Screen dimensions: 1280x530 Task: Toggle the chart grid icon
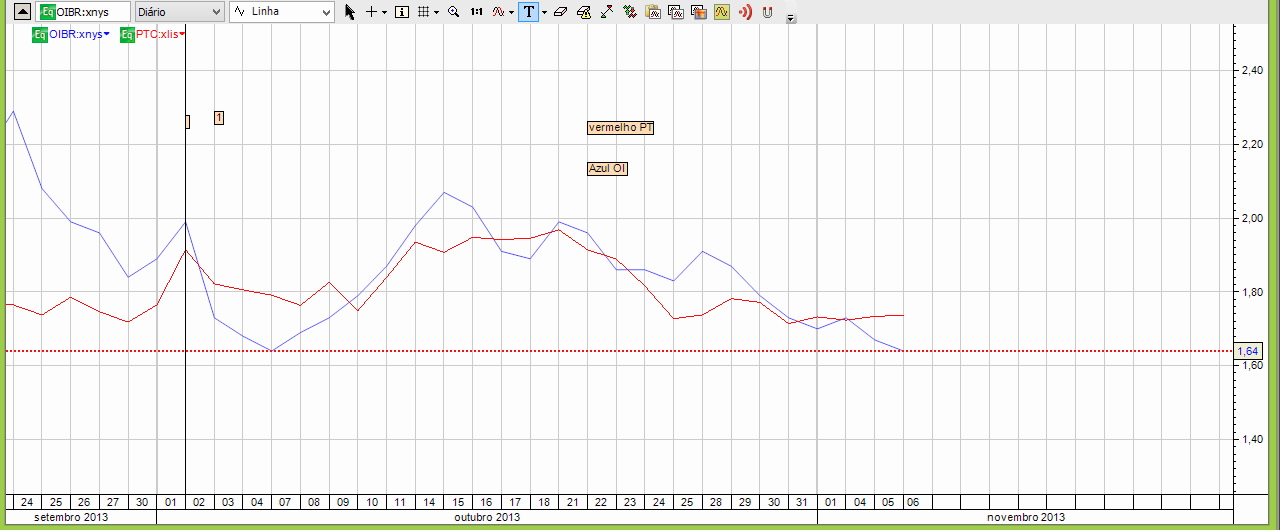pos(424,12)
